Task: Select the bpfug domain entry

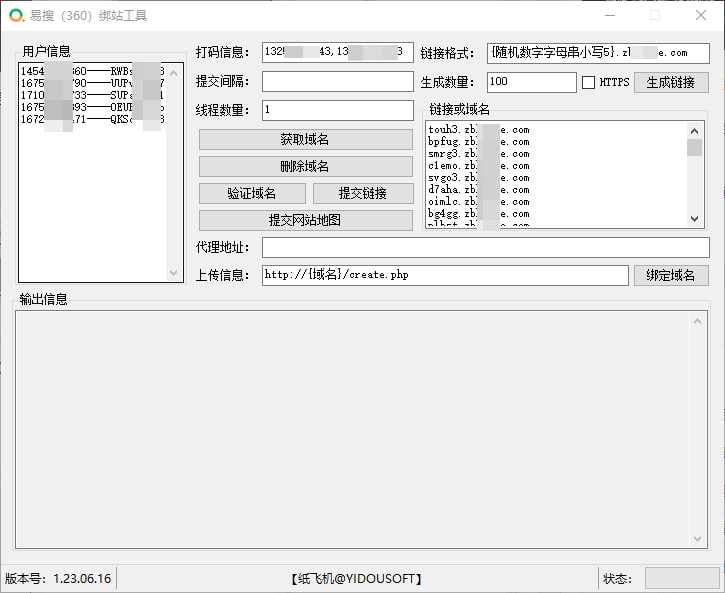Action: (479, 142)
